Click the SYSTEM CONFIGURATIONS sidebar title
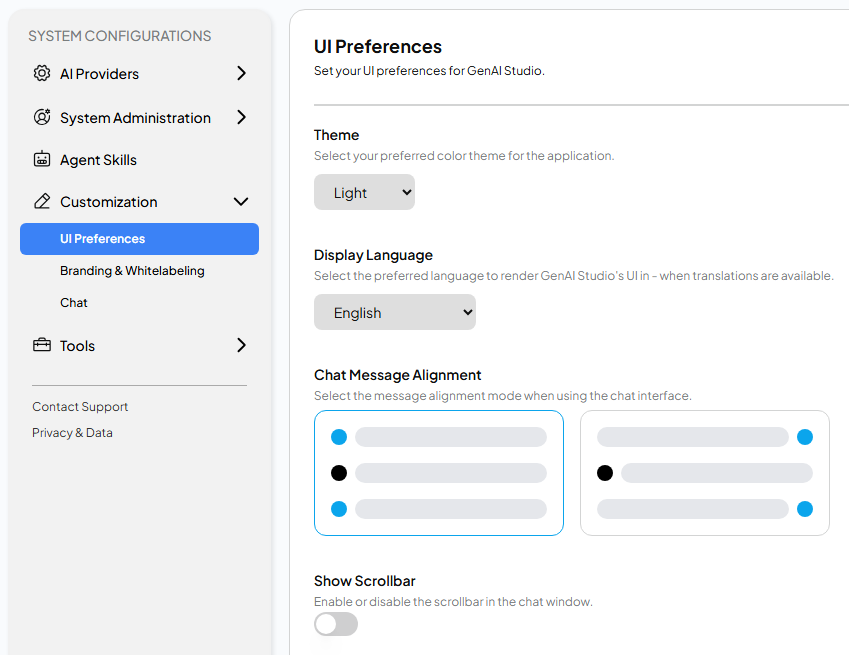This screenshot has height=655, width=849. click(x=120, y=36)
